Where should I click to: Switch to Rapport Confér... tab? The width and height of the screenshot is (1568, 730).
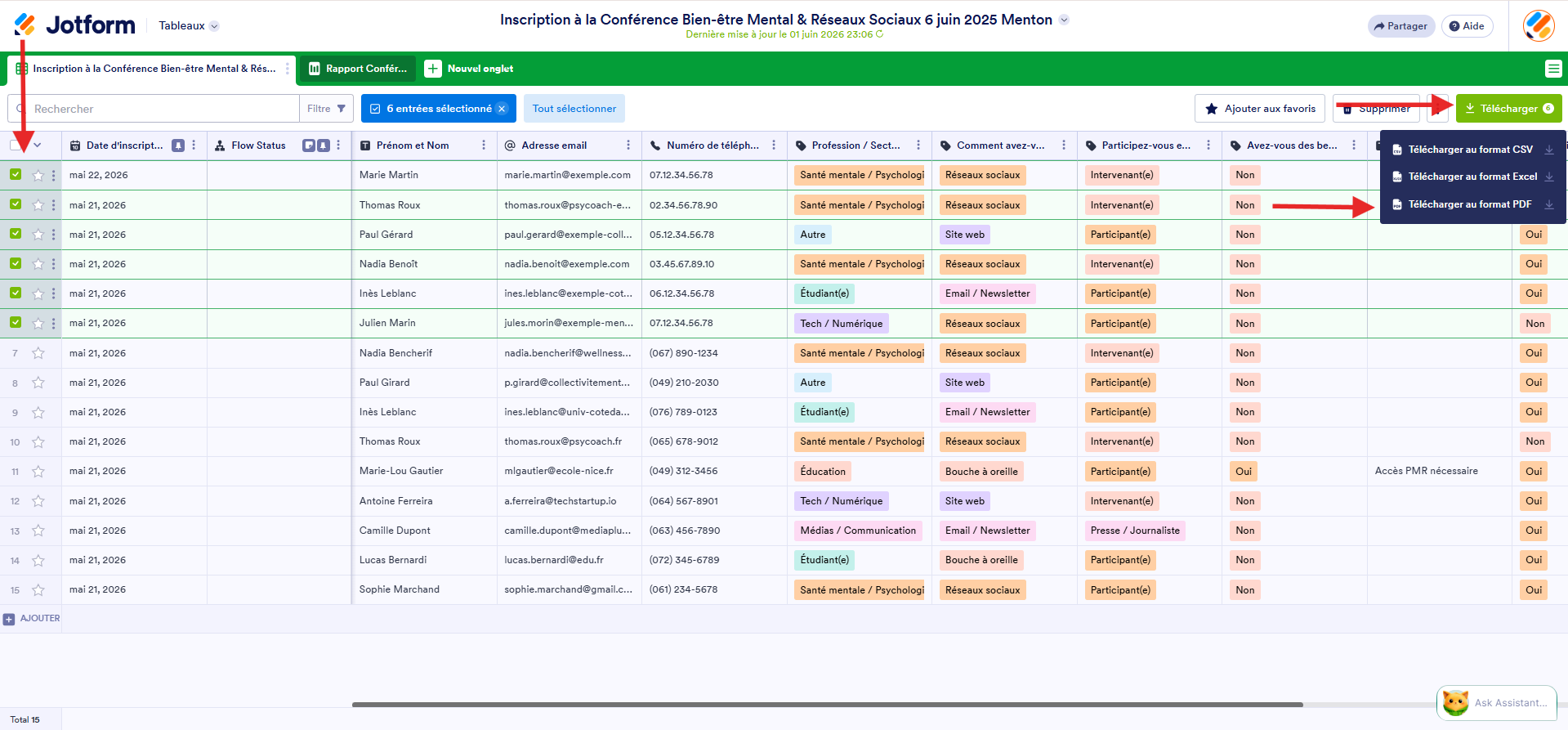[x=357, y=69]
